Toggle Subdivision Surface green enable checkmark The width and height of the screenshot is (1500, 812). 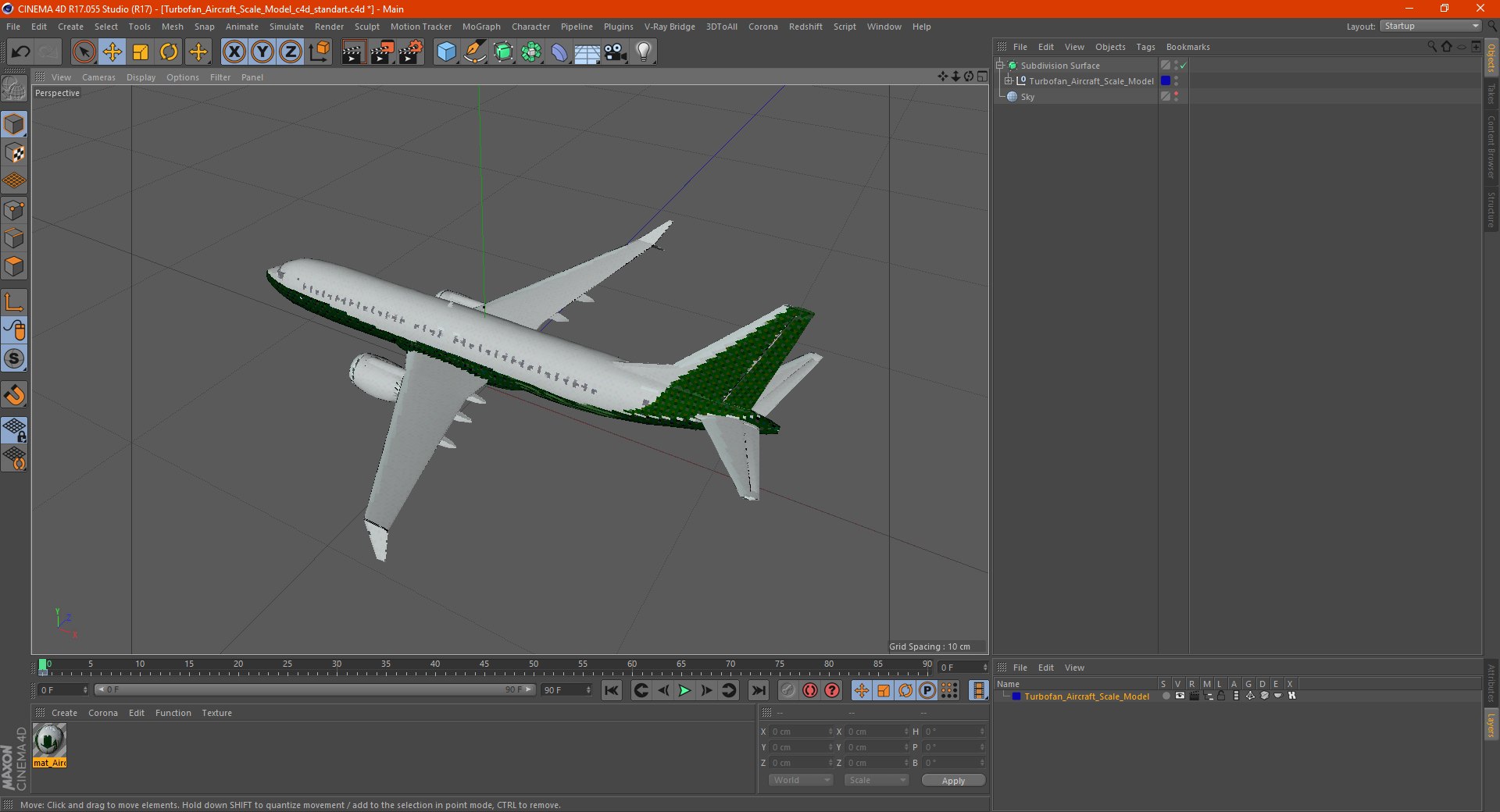[1183, 66]
